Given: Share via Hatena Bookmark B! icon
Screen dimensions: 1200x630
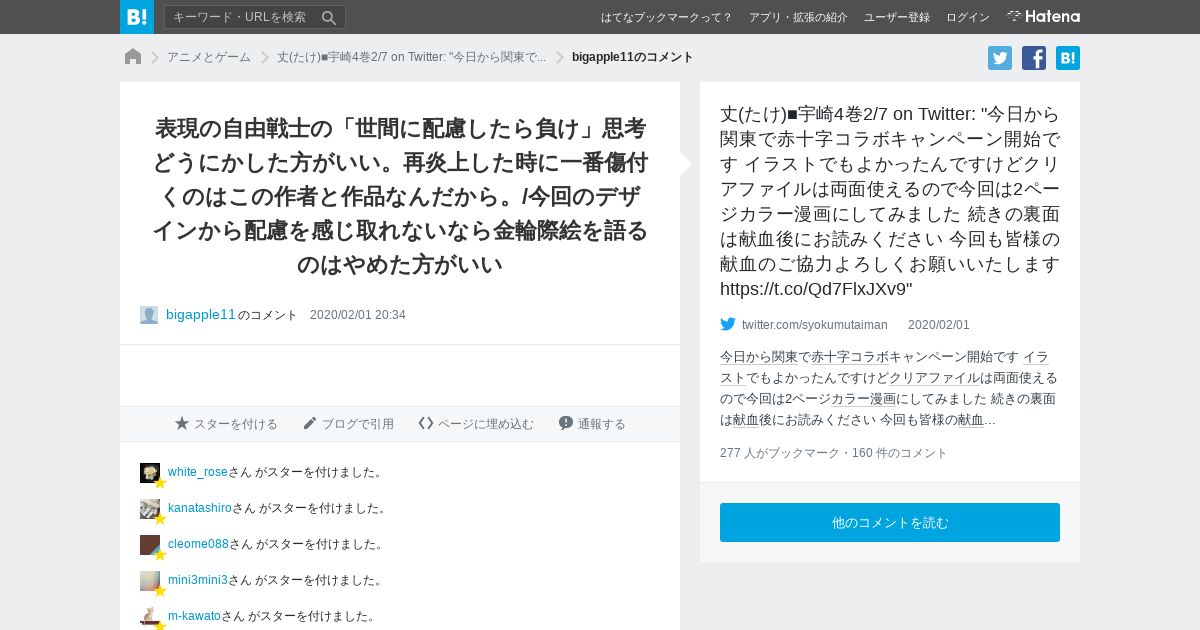Looking at the screenshot, I should coord(1068,58).
